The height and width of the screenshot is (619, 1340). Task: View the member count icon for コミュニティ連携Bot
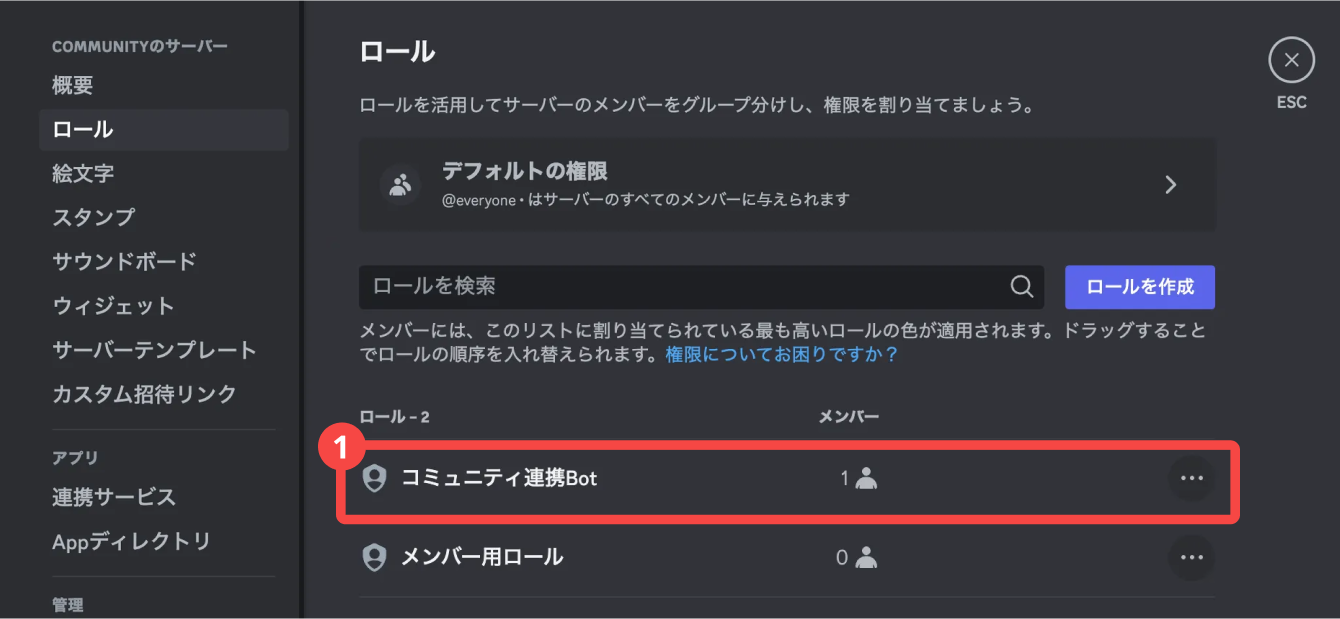[866, 479]
